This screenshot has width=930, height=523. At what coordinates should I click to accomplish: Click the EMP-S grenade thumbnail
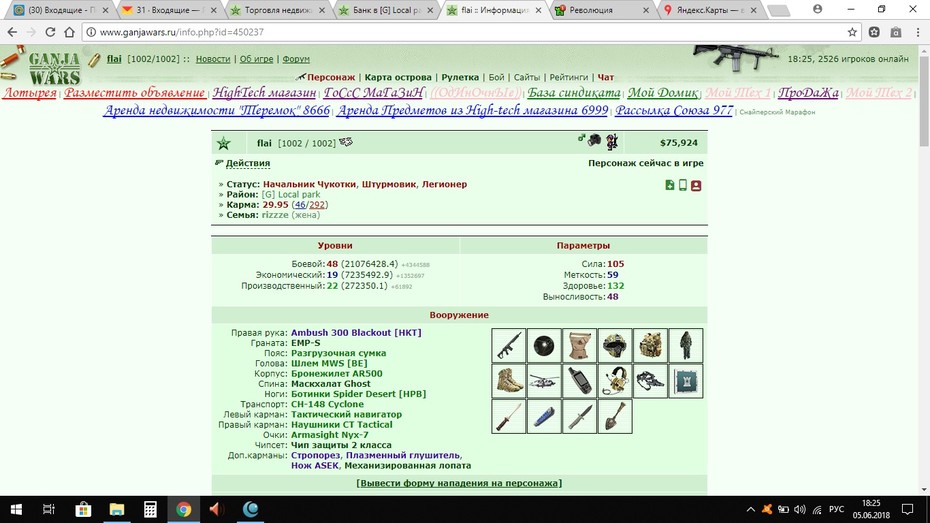(x=544, y=345)
